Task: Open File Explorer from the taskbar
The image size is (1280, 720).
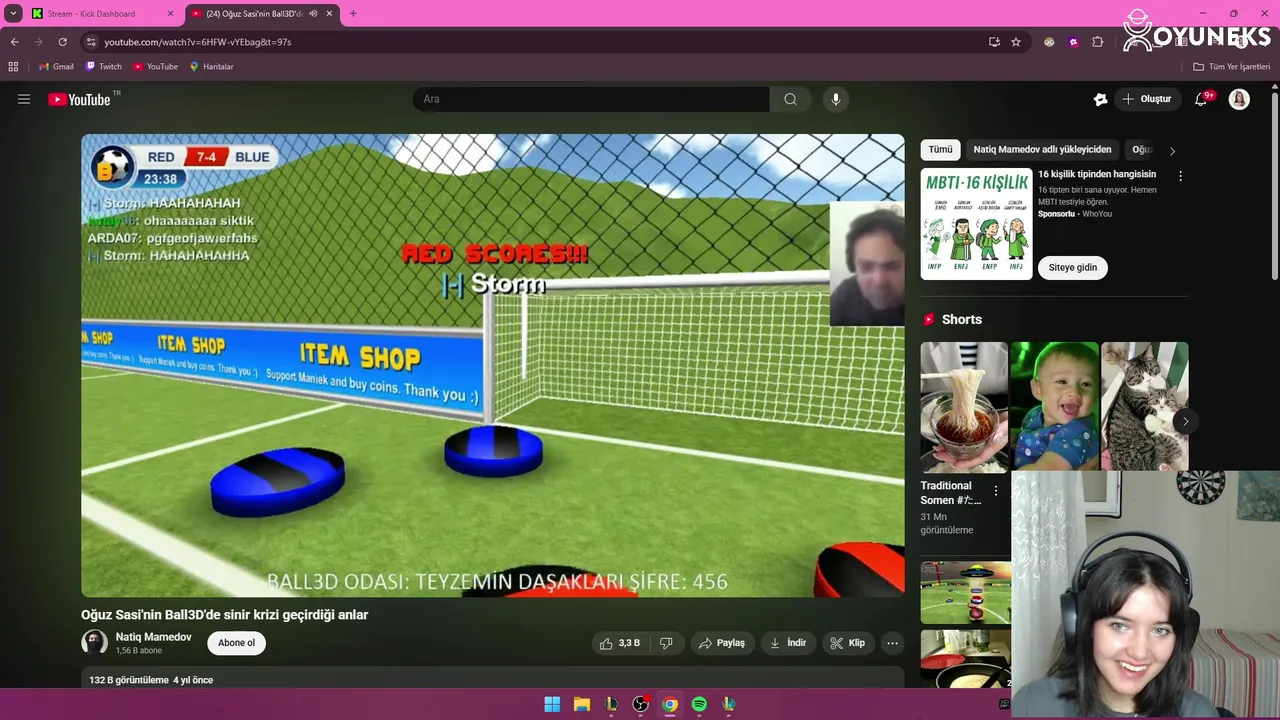Action: (x=582, y=705)
